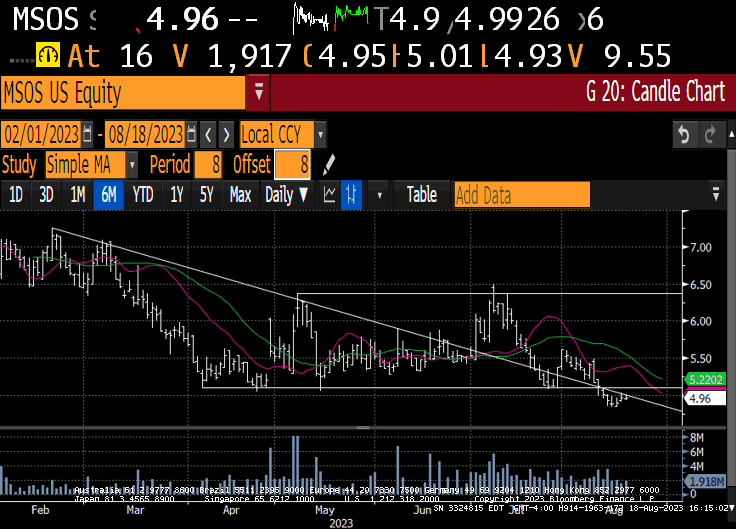Click the Offset value field
This screenshot has height=529, width=736.
292,165
